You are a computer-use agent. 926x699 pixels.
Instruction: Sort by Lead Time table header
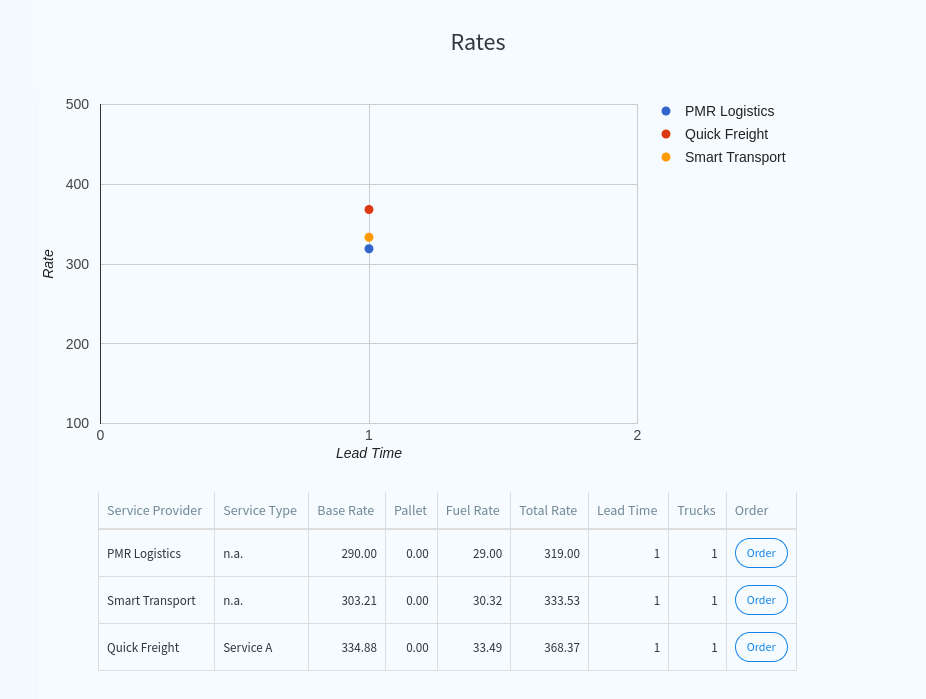pos(627,510)
